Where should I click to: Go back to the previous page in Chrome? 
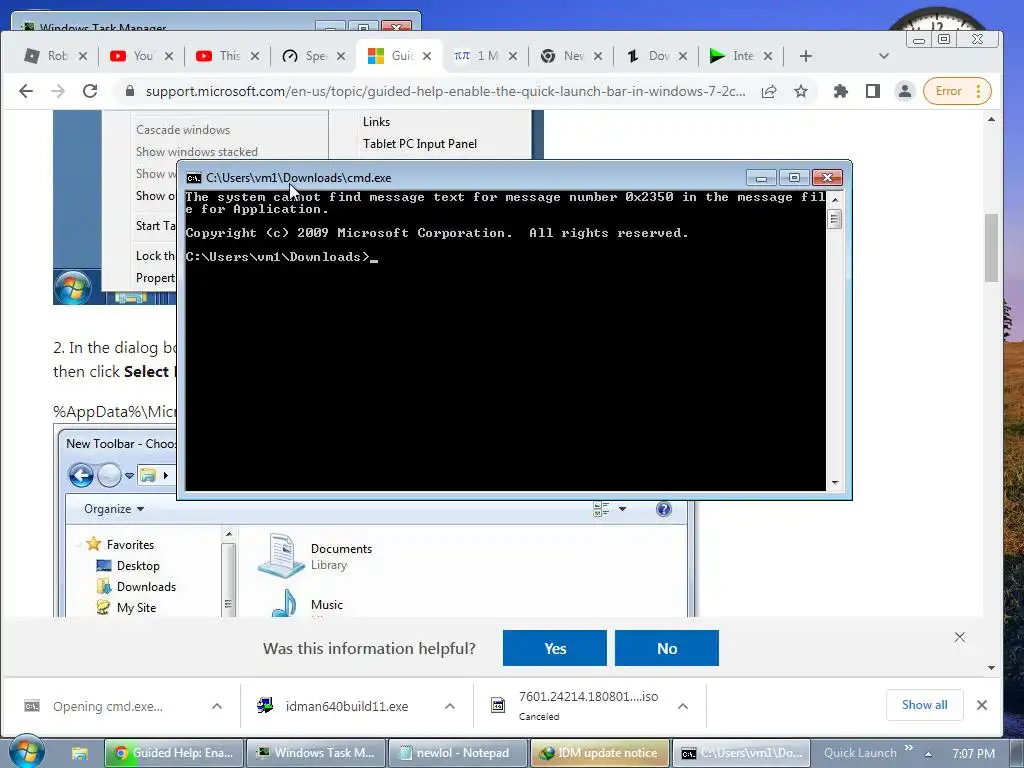pos(26,91)
